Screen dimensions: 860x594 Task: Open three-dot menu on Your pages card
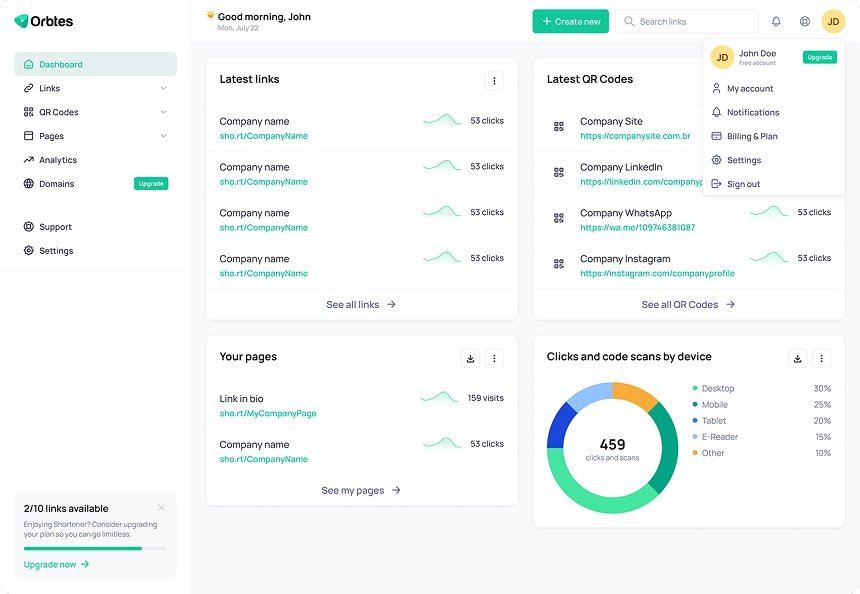pyautogui.click(x=494, y=358)
